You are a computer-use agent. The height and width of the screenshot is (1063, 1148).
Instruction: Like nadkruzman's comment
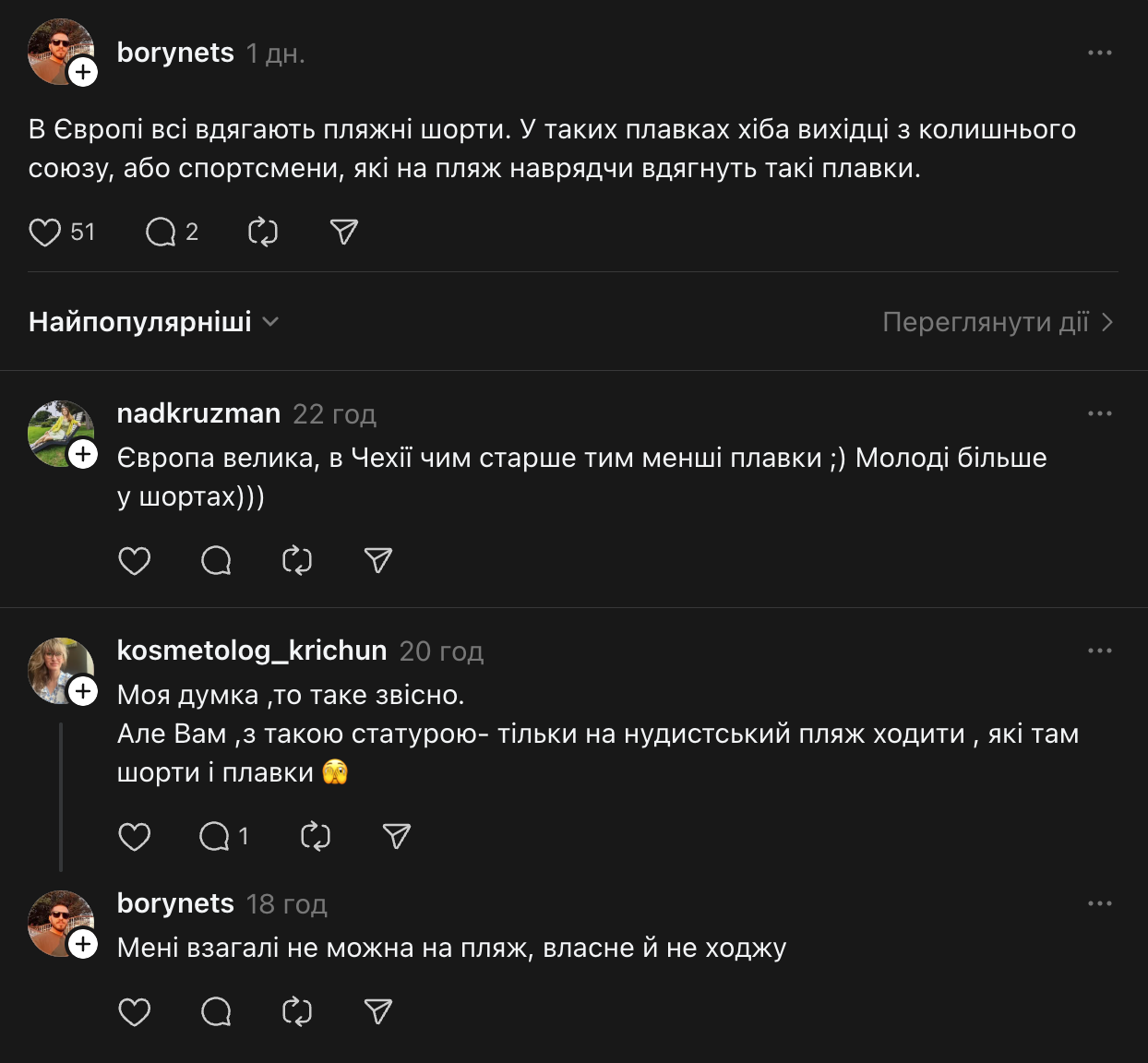tap(135, 560)
